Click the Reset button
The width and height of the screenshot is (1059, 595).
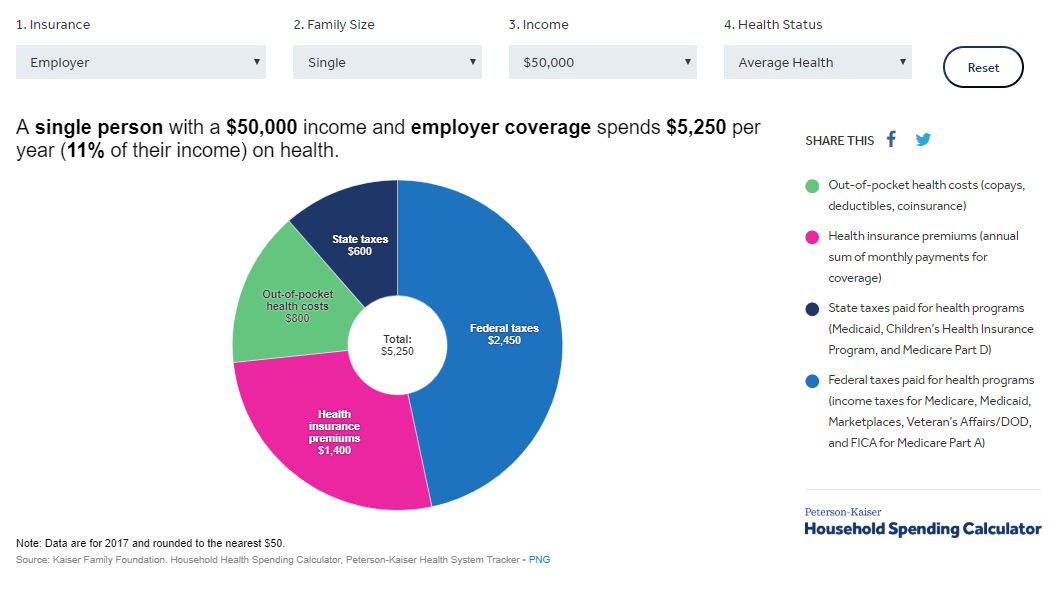[x=983, y=68]
